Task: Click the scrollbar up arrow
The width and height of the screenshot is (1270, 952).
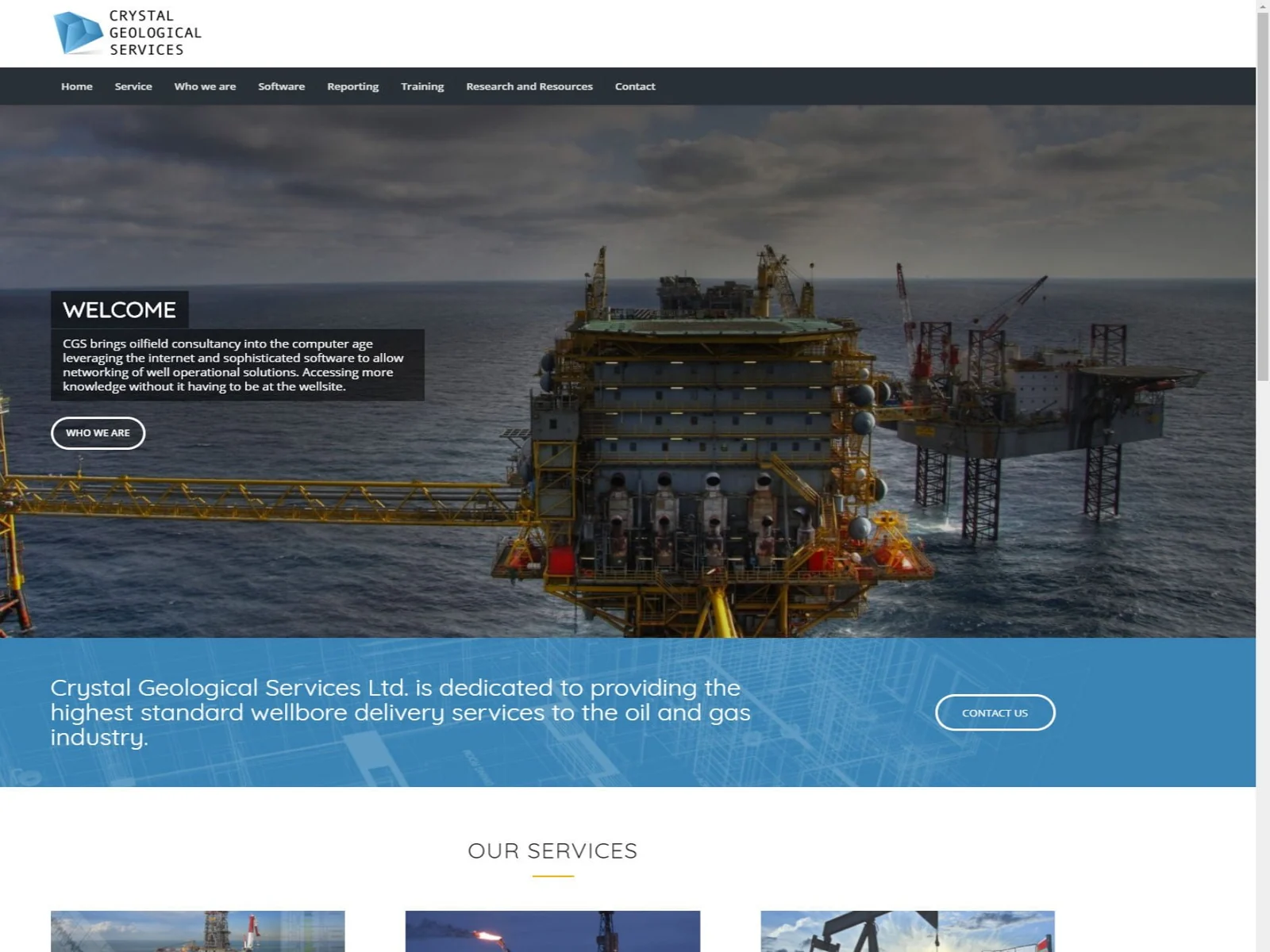Action: click(1263, 6)
